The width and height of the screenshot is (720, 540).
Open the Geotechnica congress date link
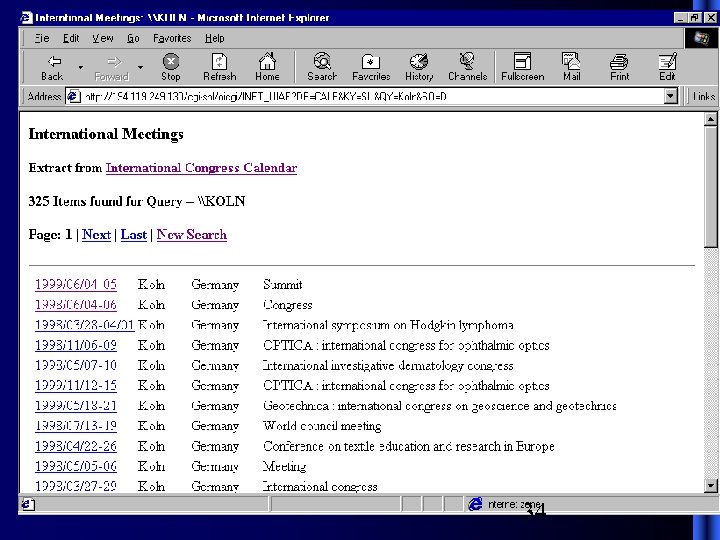pyautogui.click(x=76, y=406)
